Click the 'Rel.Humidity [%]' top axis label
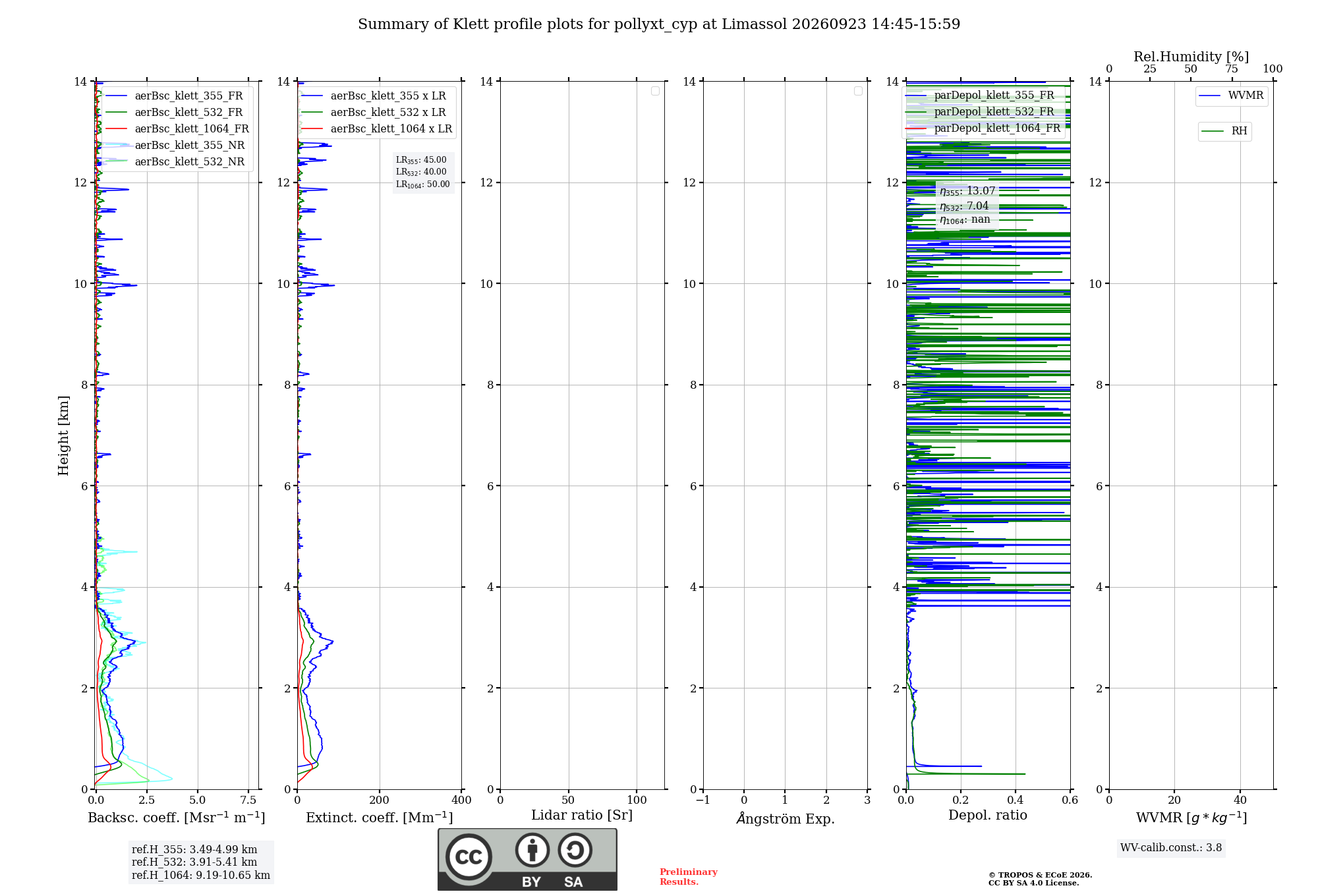The height and width of the screenshot is (896, 1318). click(1191, 57)
